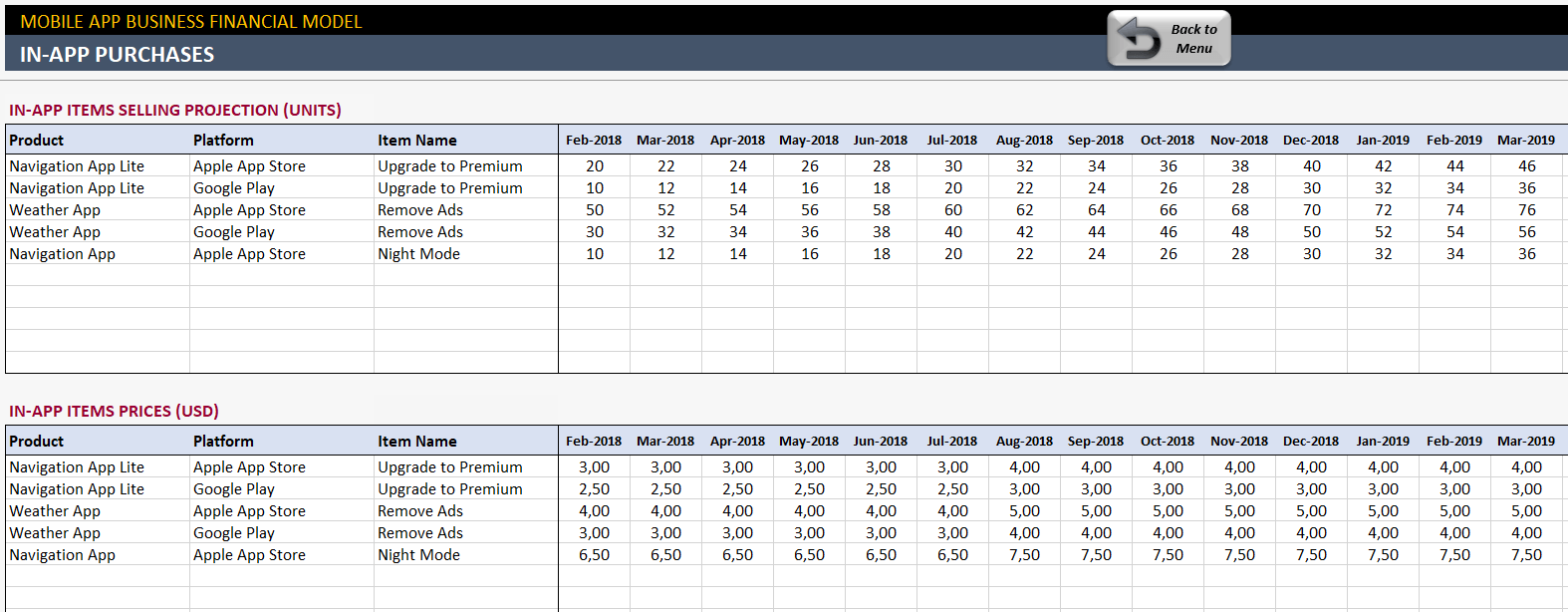Click Jan-2019 column header in prices table
The image size is (1568, 612).
(1383, 442)
